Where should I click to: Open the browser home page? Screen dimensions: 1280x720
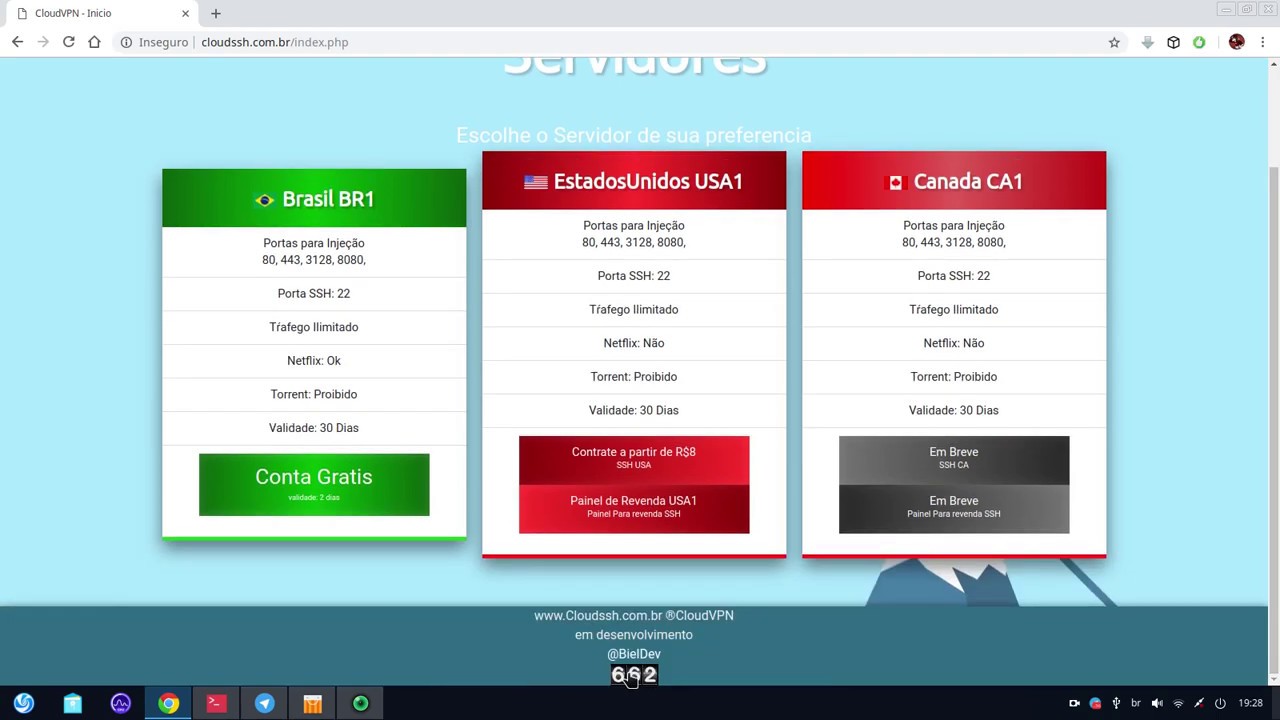[x=94, y=42]
